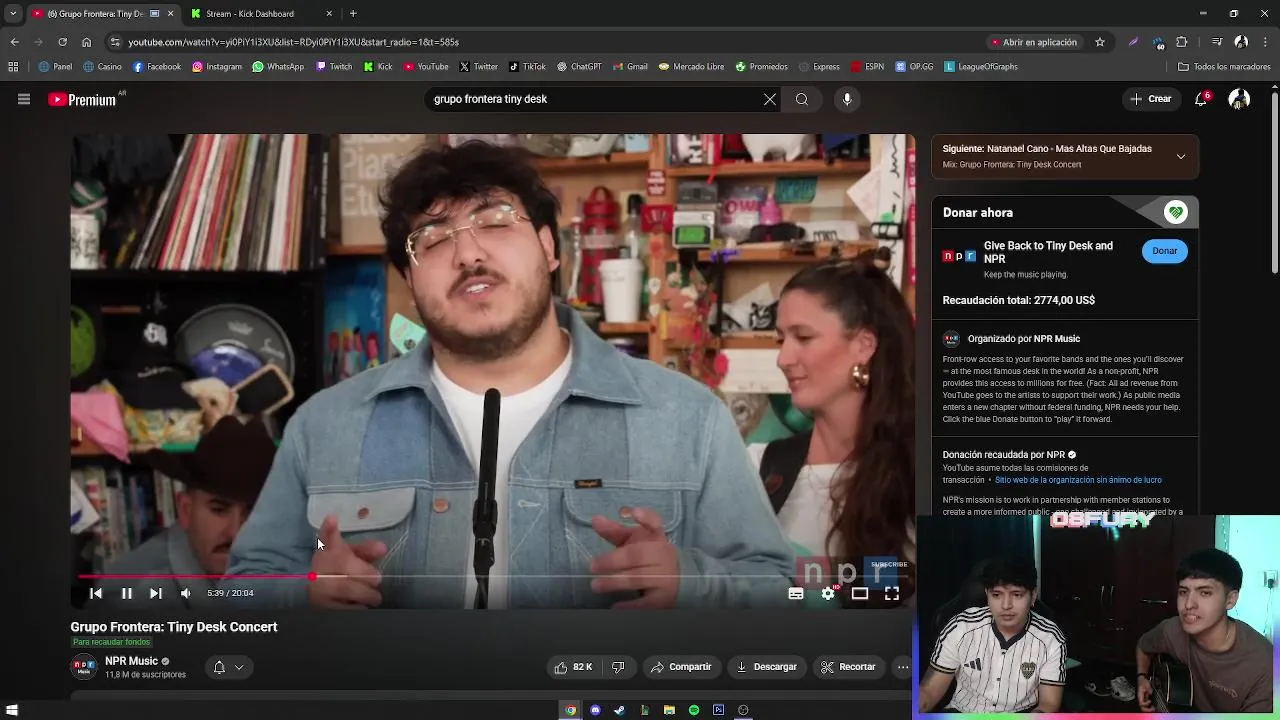Clear the search box with X

click(x=770, y=99)
